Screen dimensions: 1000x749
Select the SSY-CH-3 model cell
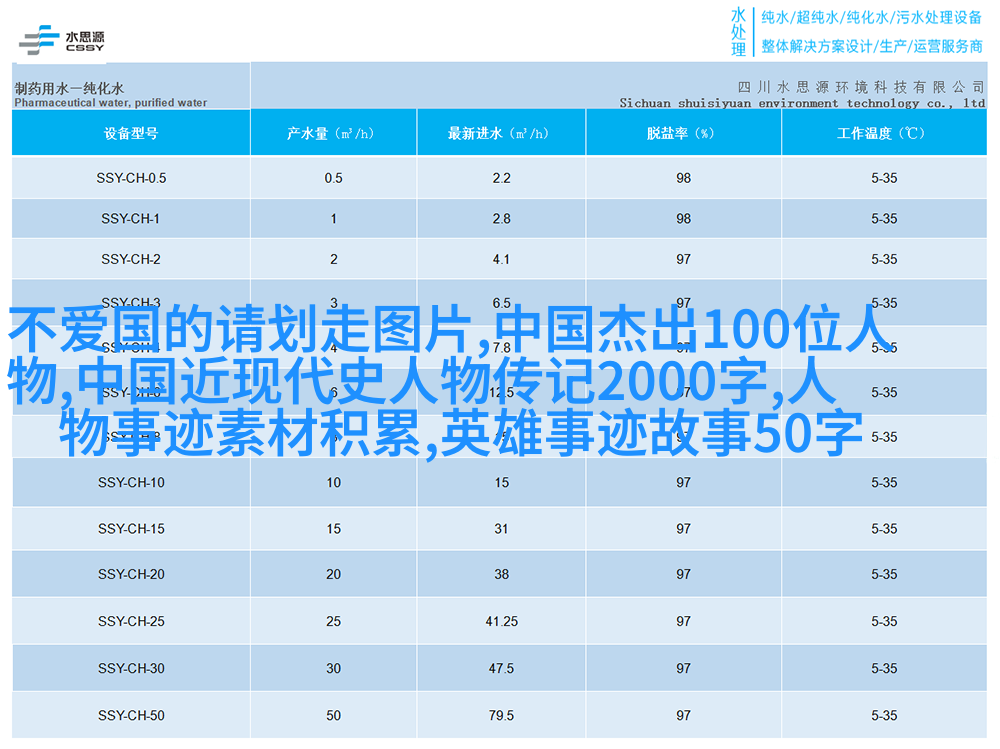[x=131, y=302]
